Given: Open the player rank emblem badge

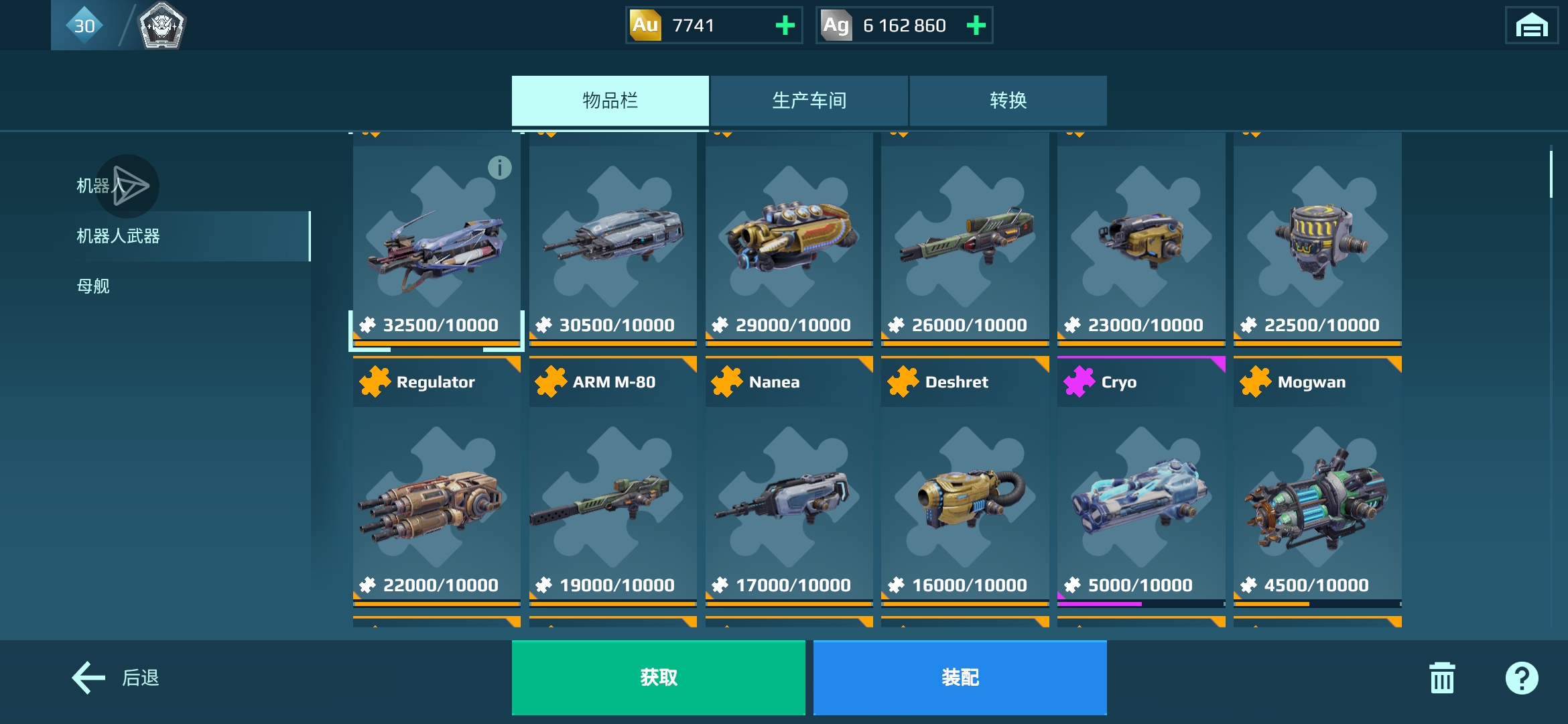Looking at the screenshot, I should [x=161, y=25].
